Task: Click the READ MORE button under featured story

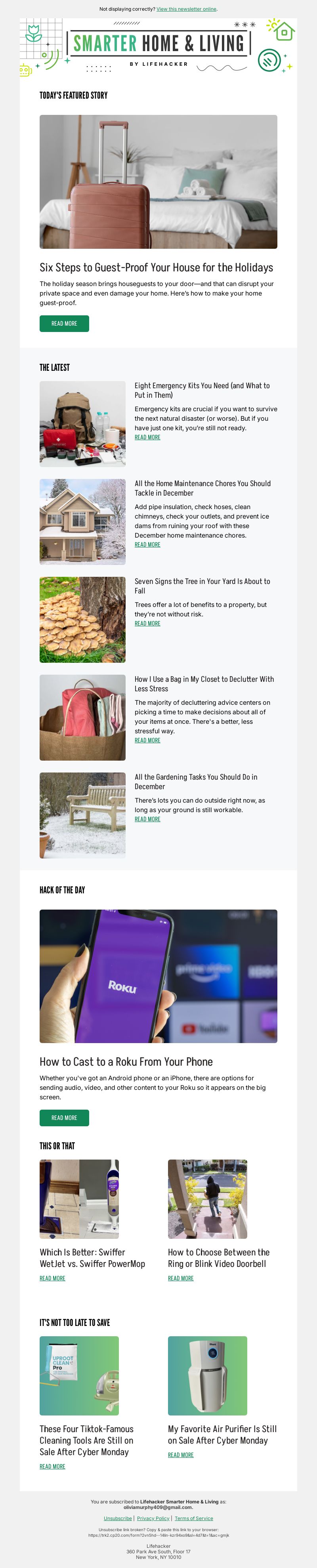Action: 65,323
